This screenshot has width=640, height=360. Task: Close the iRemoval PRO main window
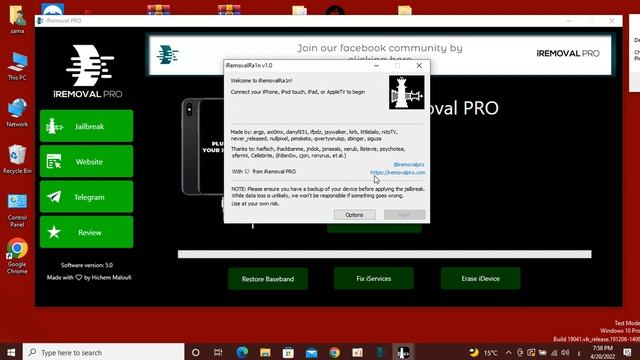point(611,20)
